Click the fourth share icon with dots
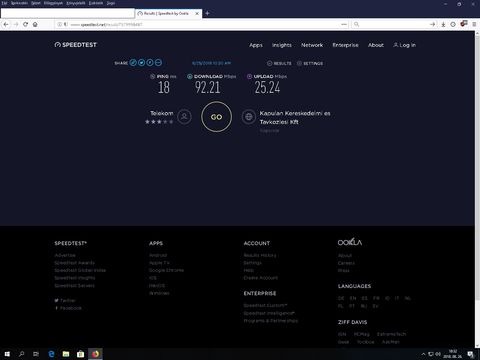Screen dimensions: 480x360 pos(158,63)
